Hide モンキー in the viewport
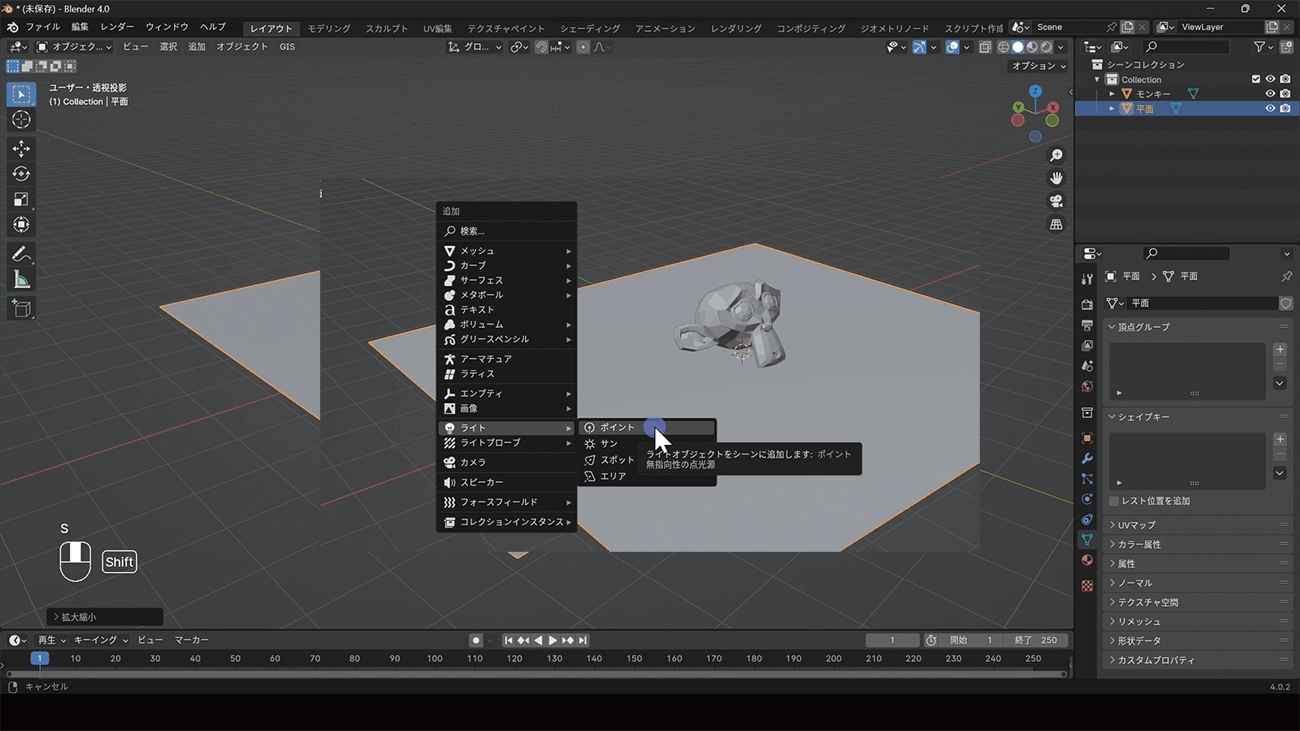 pos(1270,94)
